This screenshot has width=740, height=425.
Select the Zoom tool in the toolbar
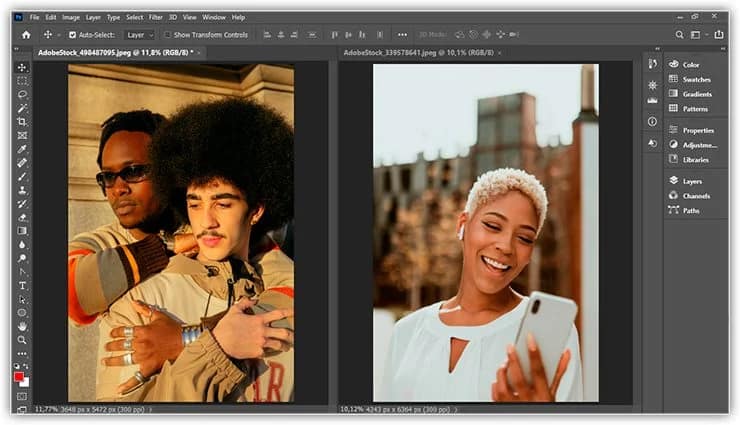click(22, 340)
